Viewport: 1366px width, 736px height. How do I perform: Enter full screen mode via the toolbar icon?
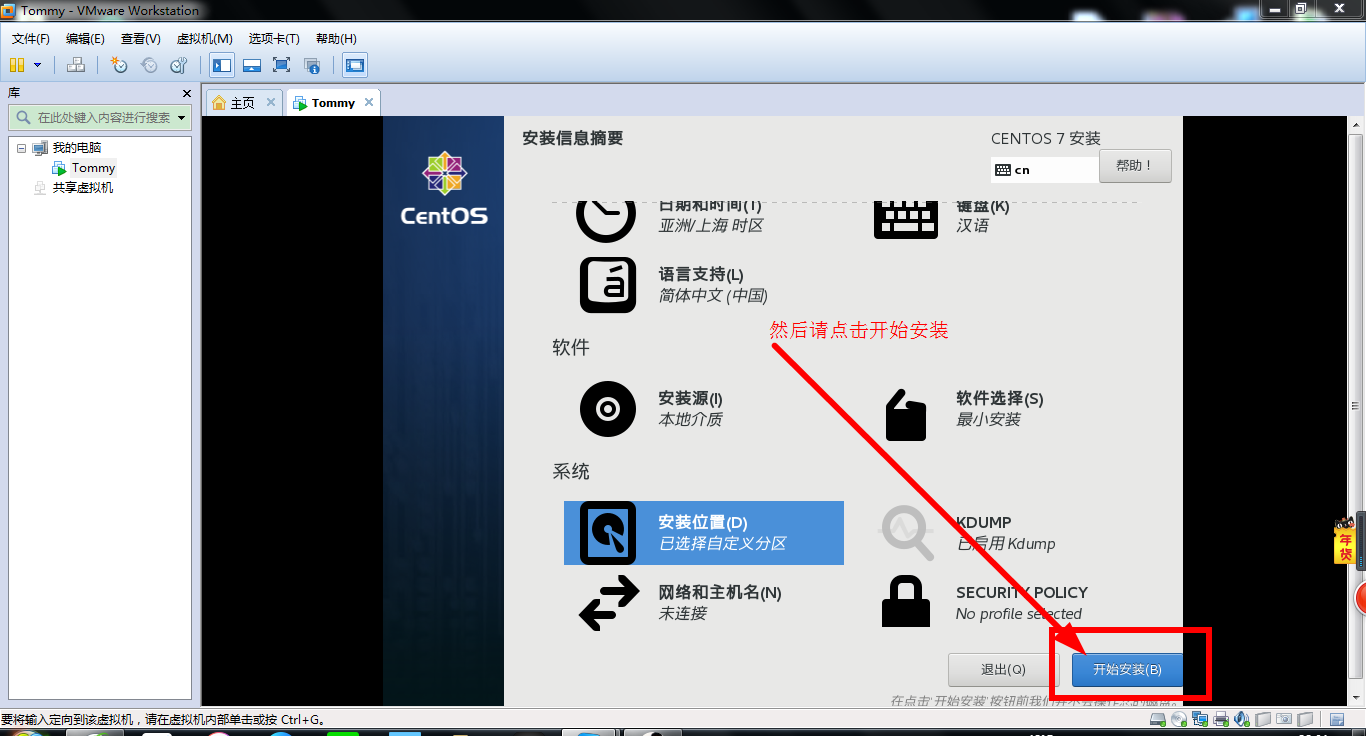(282, 65)
